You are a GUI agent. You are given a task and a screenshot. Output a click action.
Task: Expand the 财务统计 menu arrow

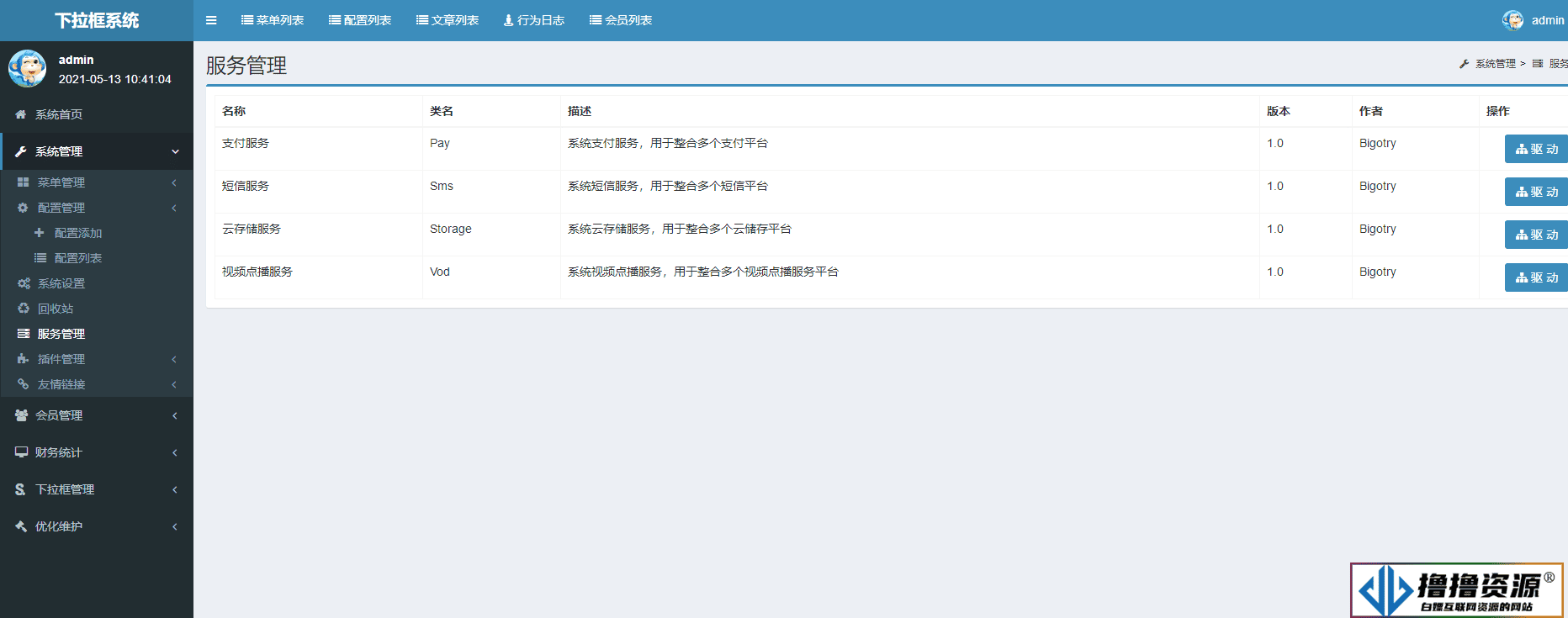click(175, 452)
